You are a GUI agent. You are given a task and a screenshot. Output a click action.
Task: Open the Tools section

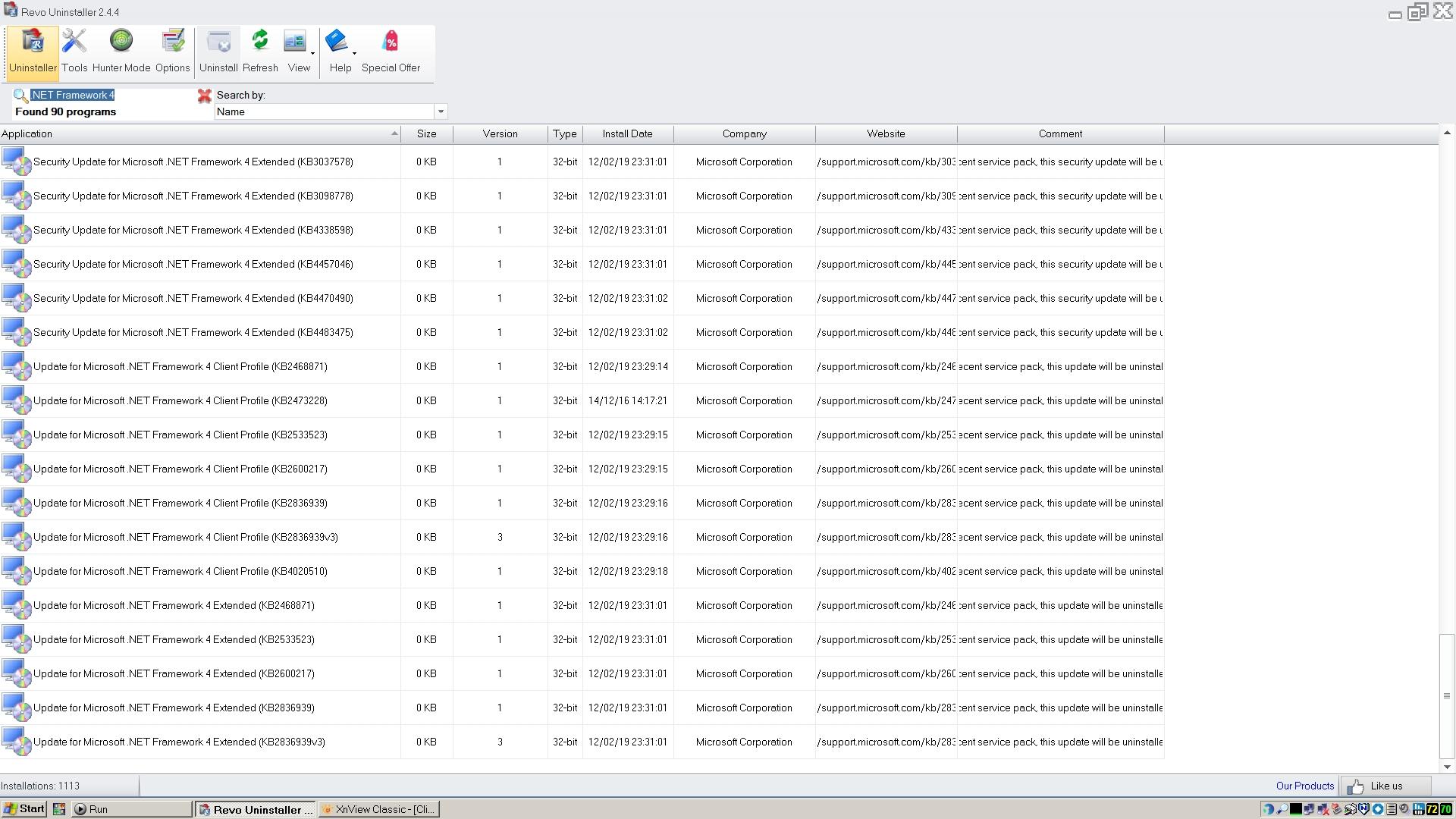(74, 52)
